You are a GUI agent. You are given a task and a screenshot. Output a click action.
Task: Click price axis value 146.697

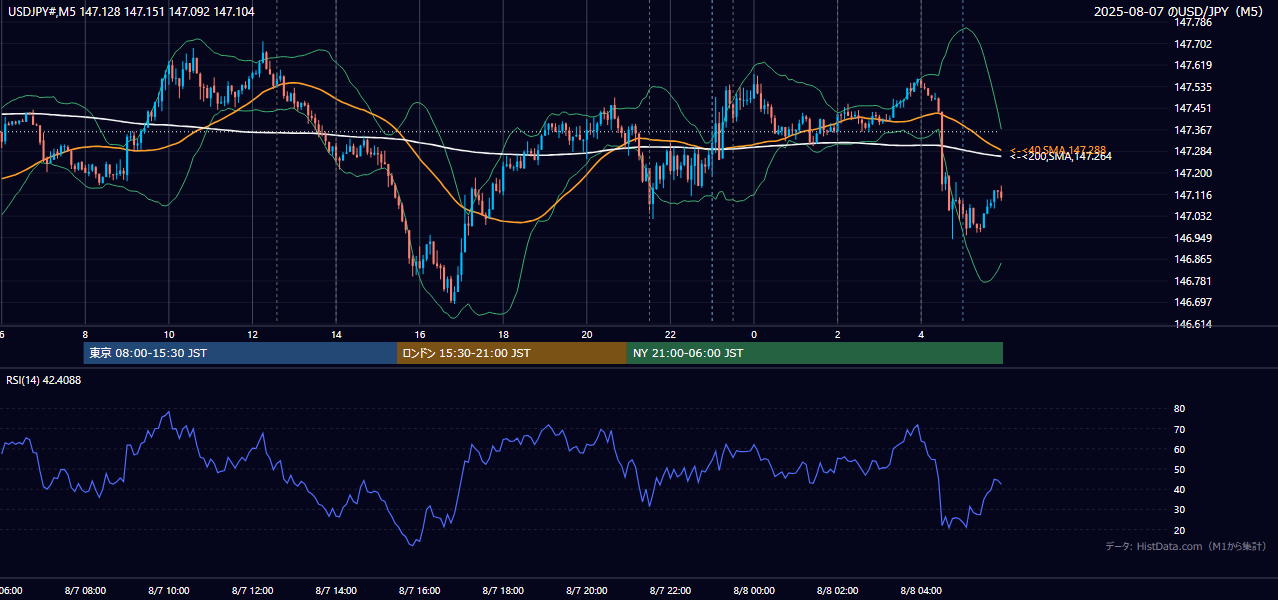tap(1193, 302)
